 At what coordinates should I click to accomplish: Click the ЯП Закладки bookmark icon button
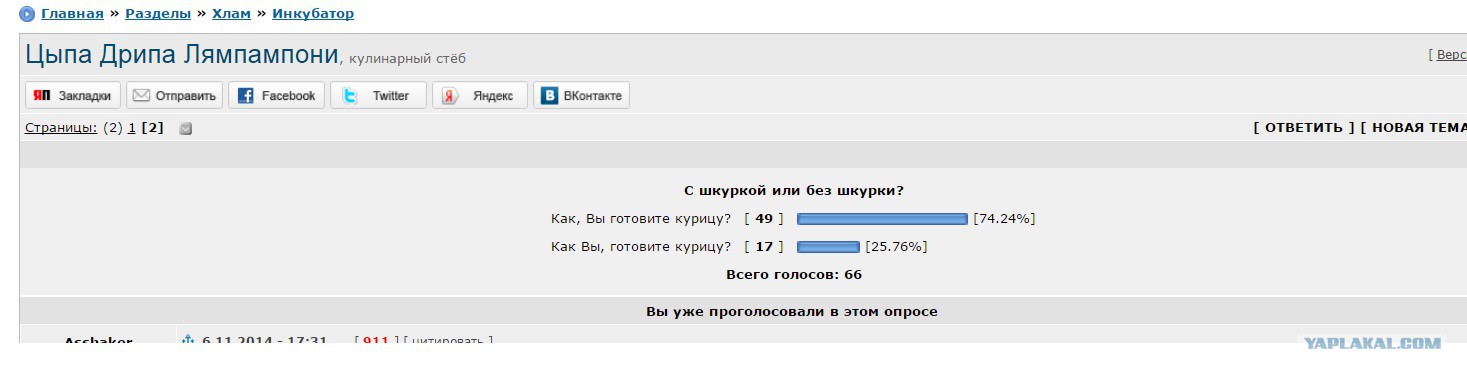[x=72, y=96]
